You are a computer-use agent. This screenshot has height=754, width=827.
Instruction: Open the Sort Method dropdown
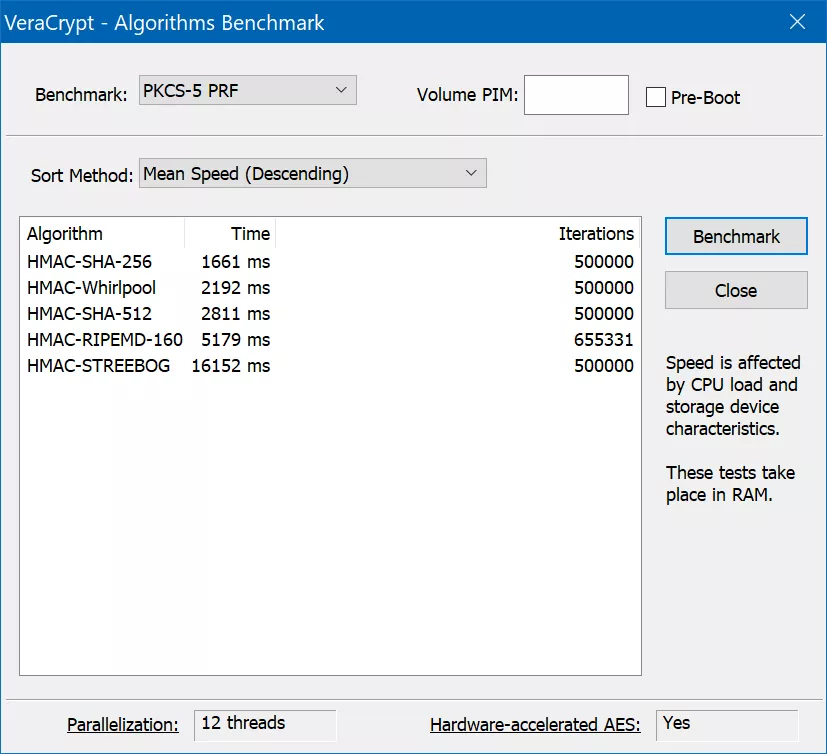tap(312, 173)
